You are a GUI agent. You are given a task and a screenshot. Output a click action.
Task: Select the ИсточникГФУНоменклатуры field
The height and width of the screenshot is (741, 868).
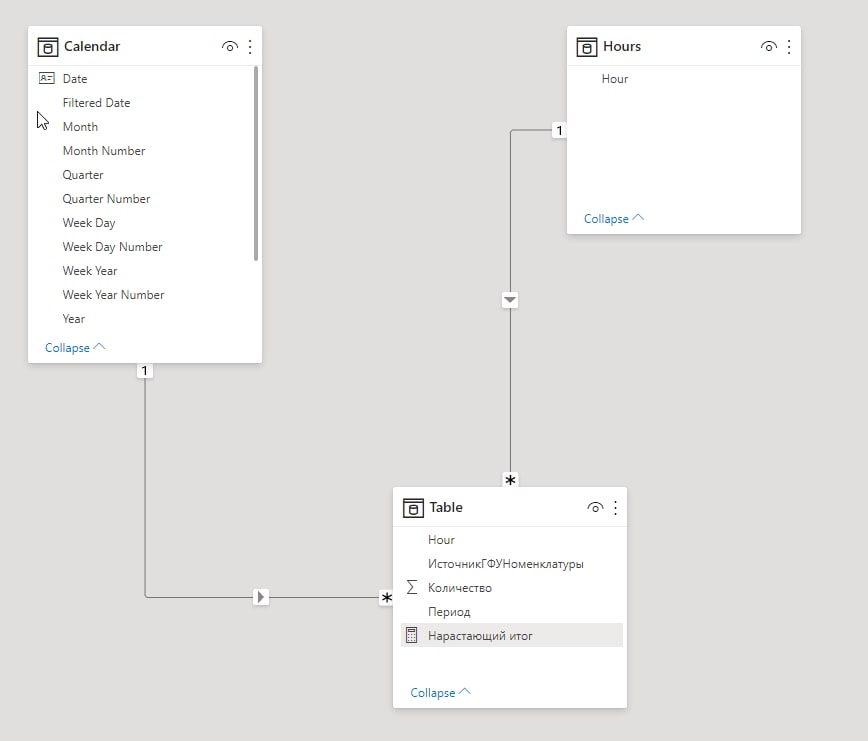click(505, 564)
